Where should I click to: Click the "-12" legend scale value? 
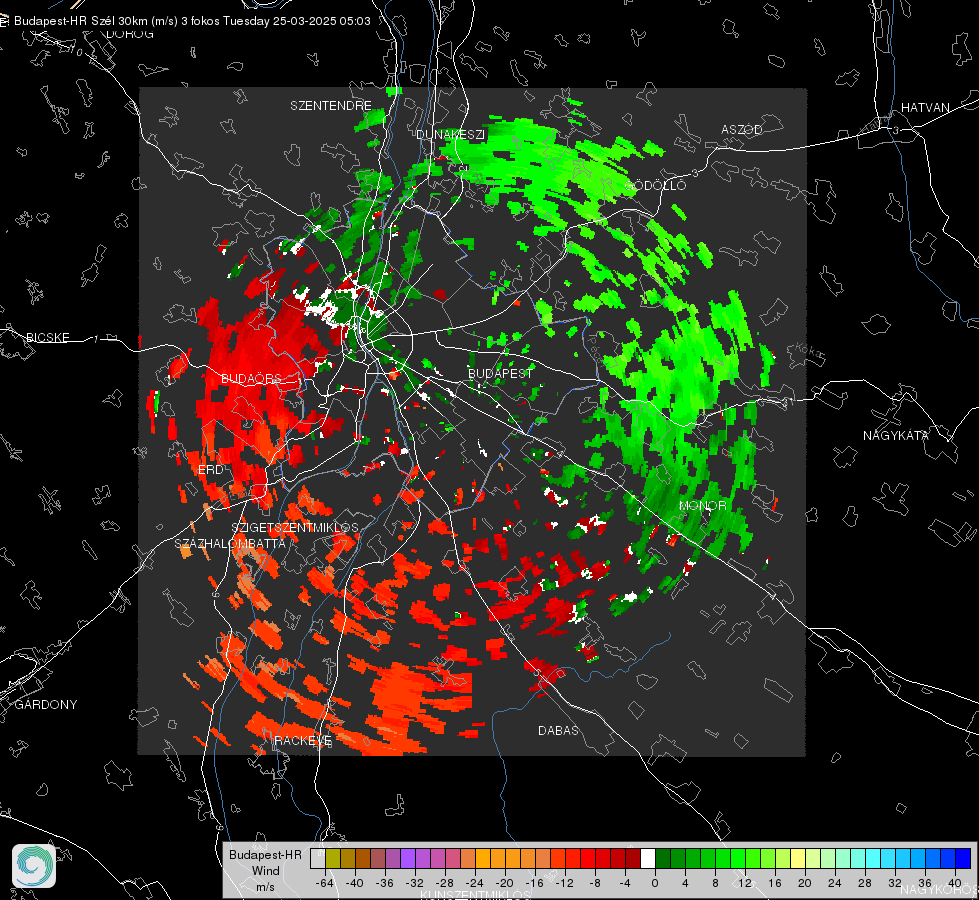(564, 883)
